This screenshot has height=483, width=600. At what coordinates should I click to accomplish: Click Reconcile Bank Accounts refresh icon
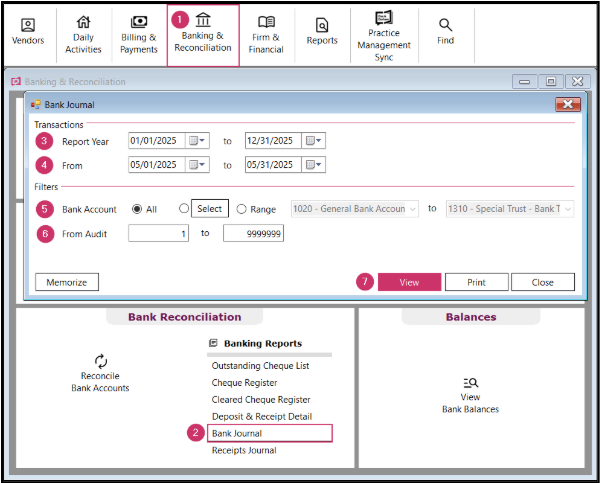pyautogui.click(x=101, y=361)
